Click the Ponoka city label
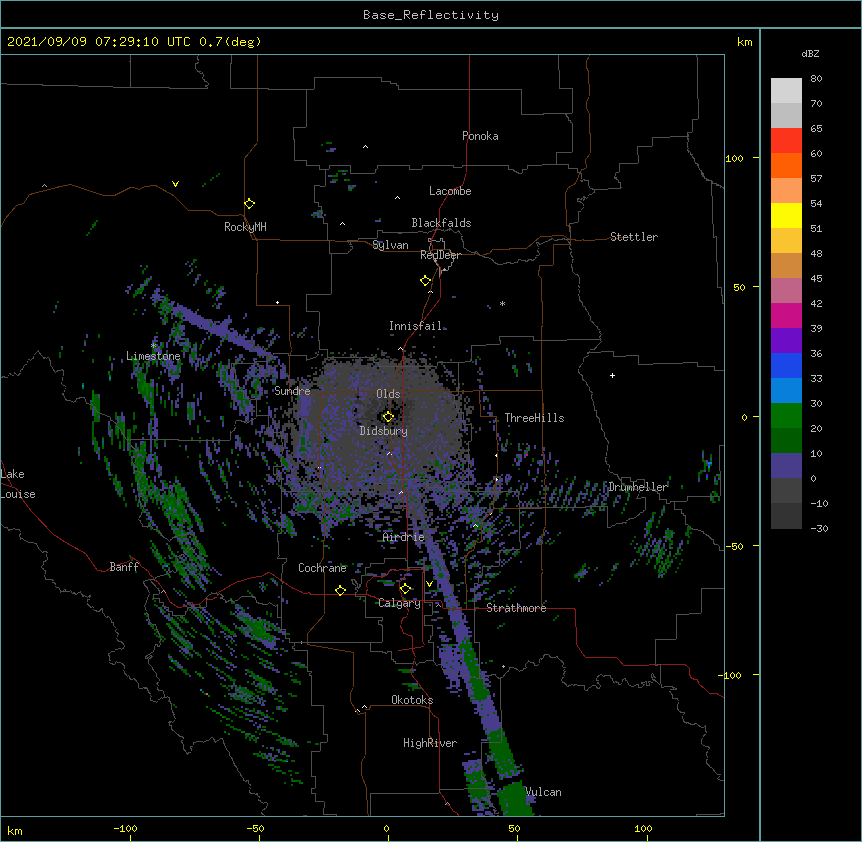The image size is (862, 842). coord(480,136)
